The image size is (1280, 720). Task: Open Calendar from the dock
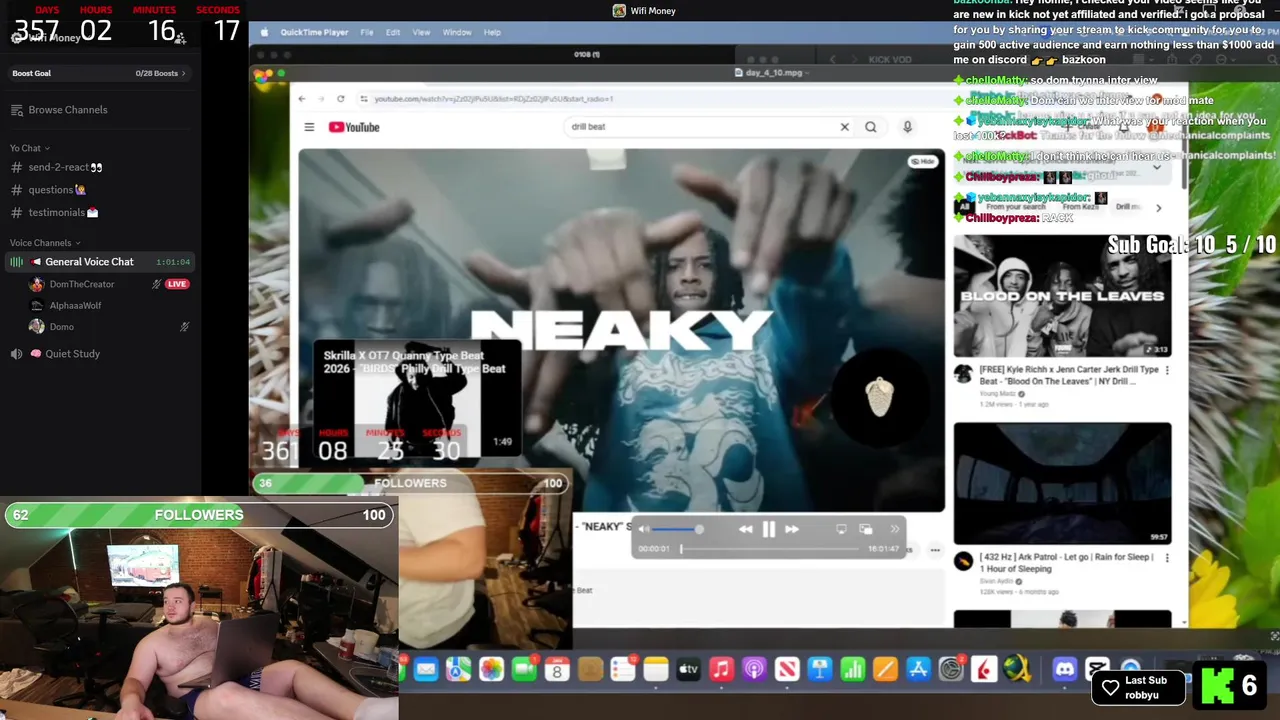pos(557,669)
